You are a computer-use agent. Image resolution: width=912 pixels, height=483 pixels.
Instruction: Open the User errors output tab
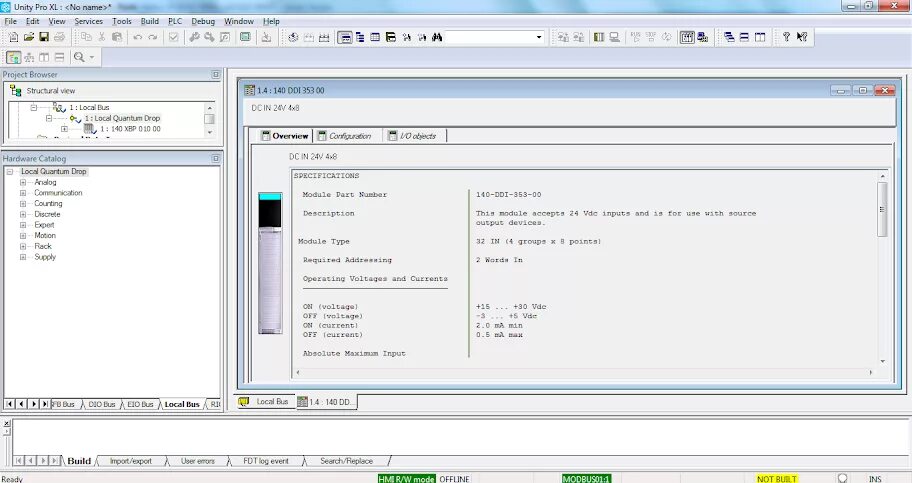tap(197, 461)
